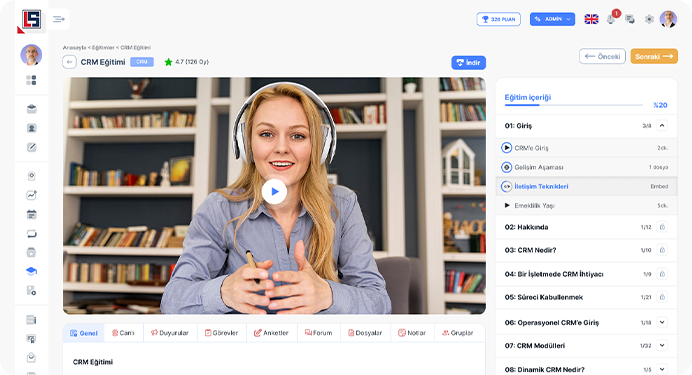
Task: Open the contact person icon in sidebar
Action: pyautogui.click(x=31, y=128)
